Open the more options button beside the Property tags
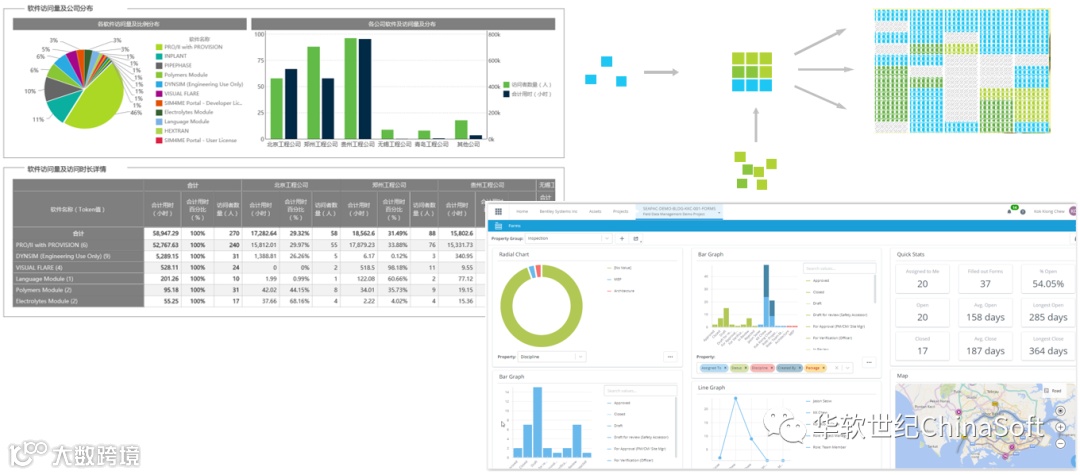Screen dimensions: 1080x475 (x=869, y=362)
